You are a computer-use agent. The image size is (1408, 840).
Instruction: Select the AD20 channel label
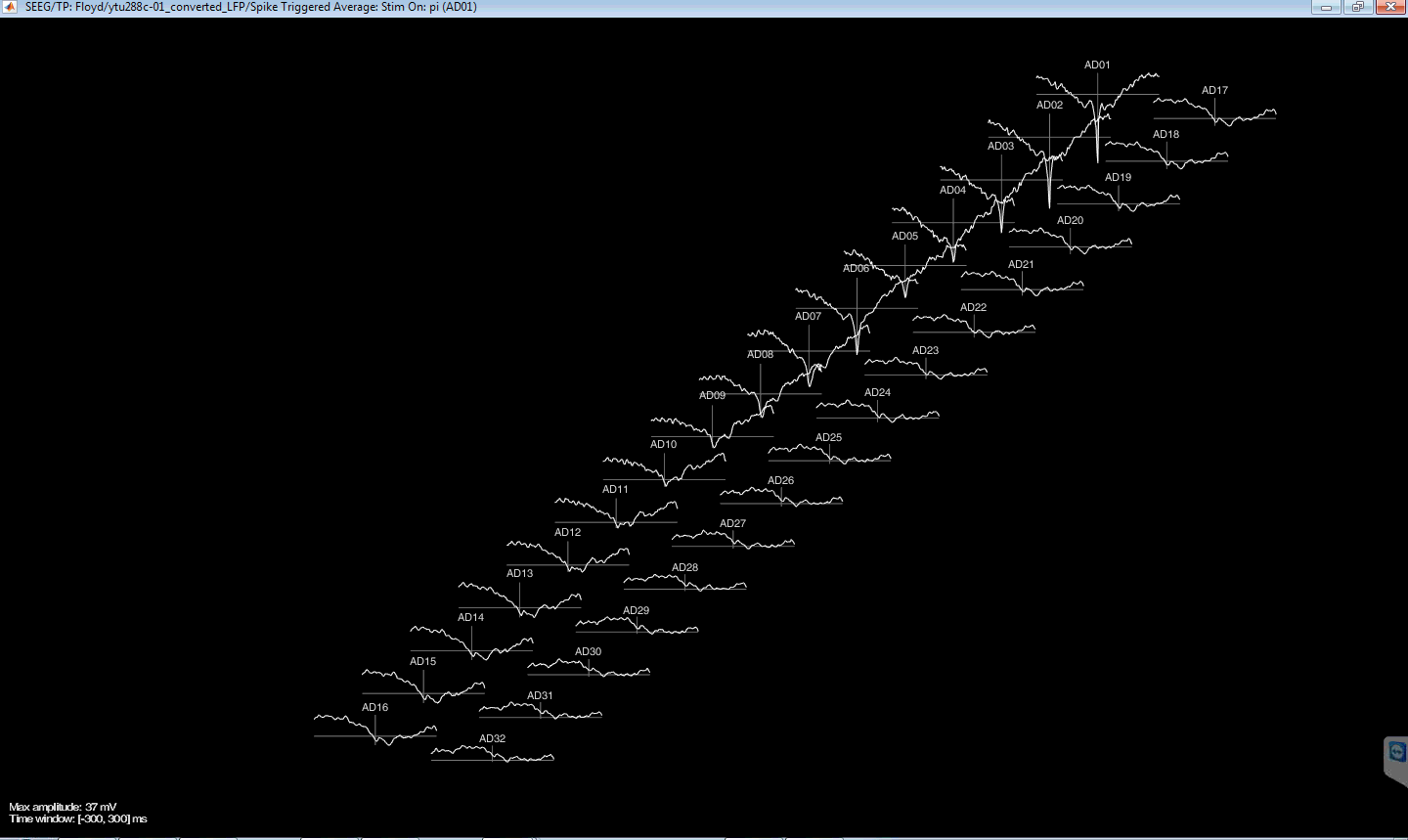coord(1070,221)
